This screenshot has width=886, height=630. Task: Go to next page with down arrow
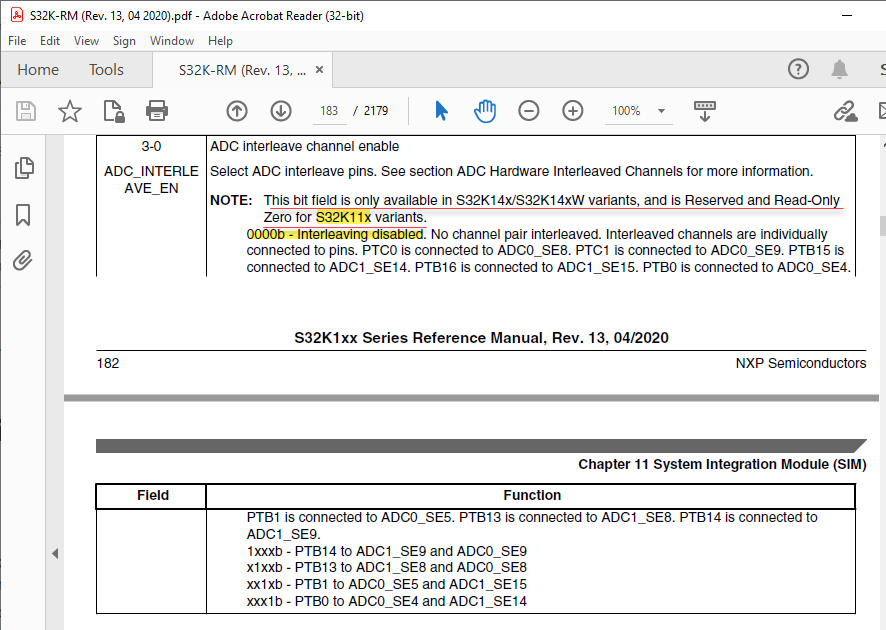(281, 111)
